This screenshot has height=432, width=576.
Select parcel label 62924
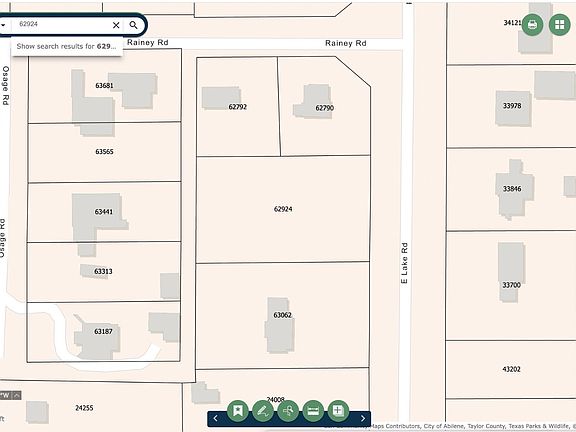point(283,209)
